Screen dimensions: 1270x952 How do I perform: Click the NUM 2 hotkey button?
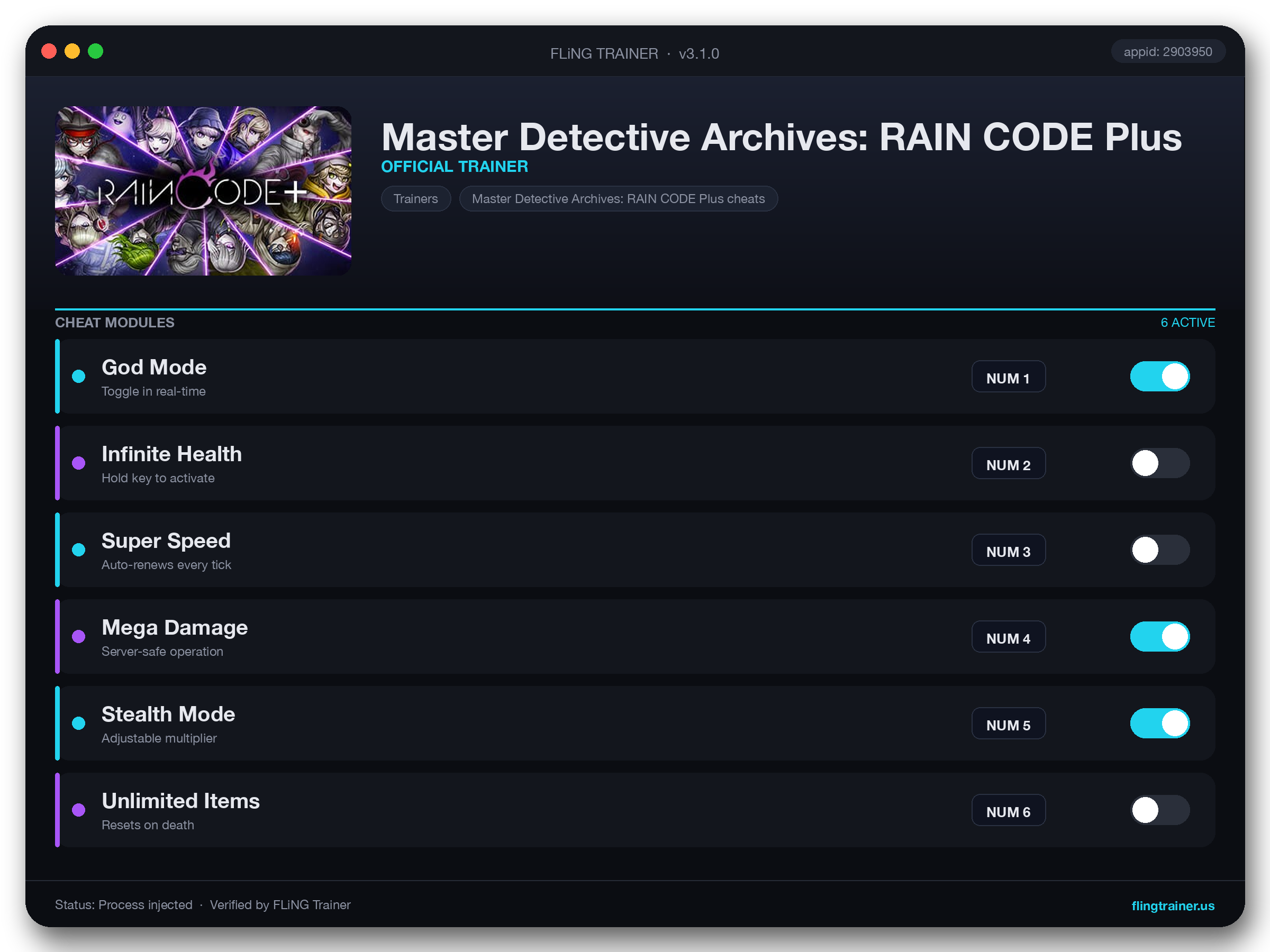(x=1008, y=463)
